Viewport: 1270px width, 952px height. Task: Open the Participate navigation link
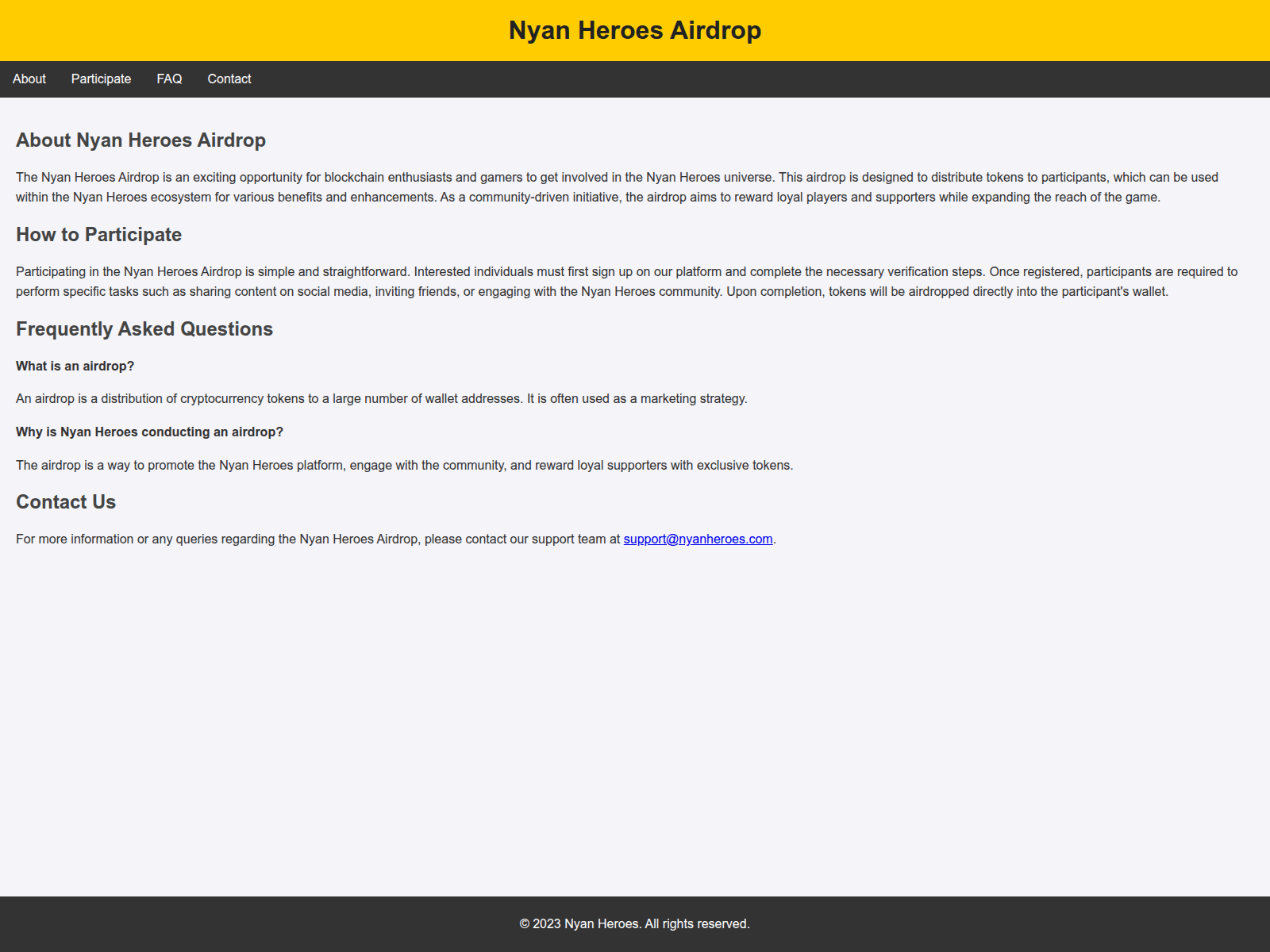coord(101,79)
